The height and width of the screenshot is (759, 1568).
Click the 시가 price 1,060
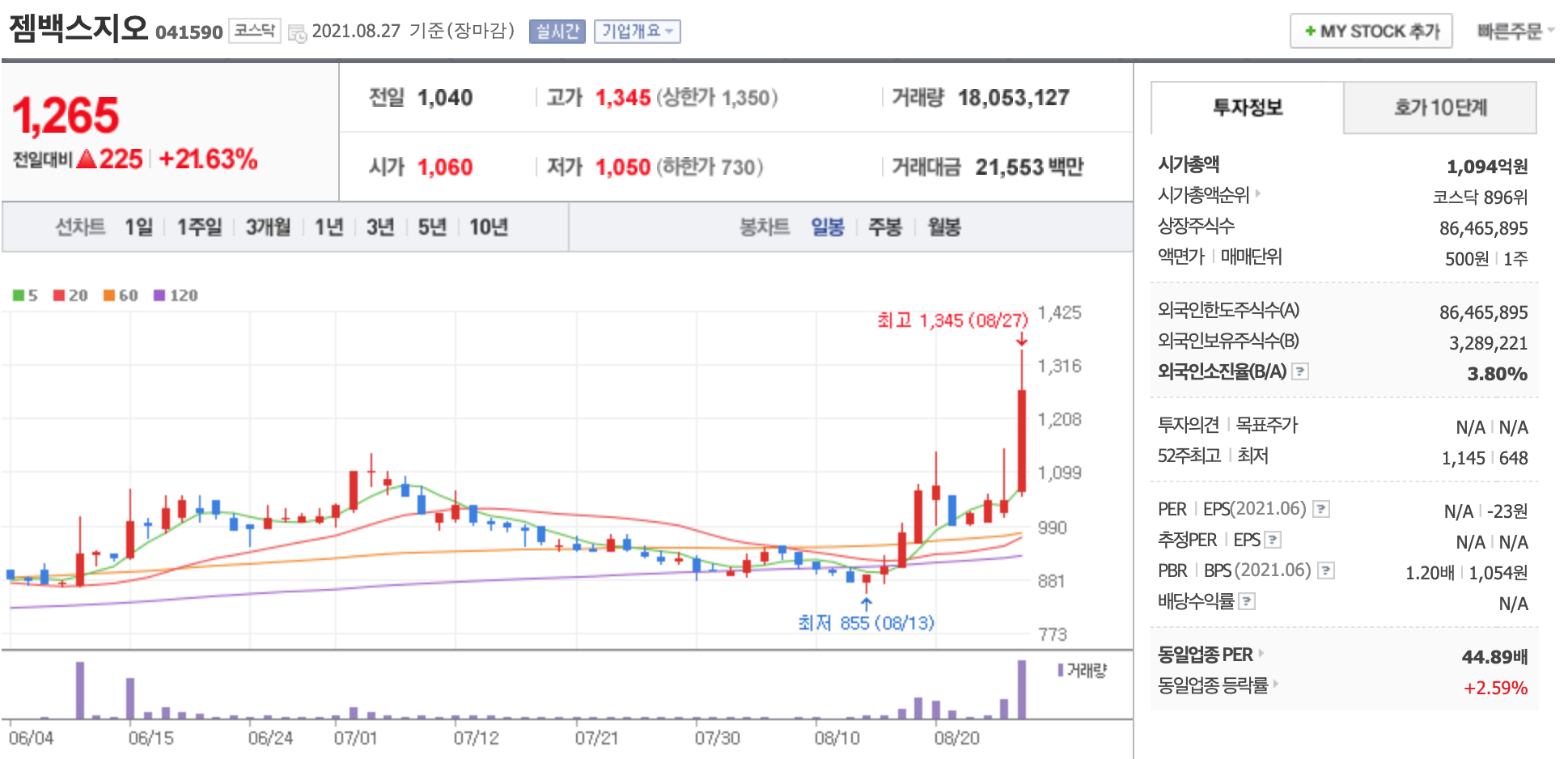pos(445,167)
